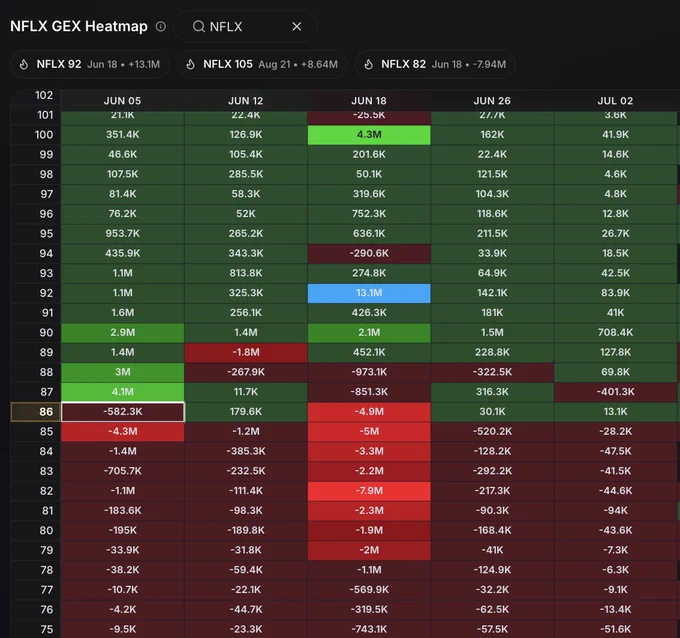
Task: Click the 285.5K cell at strike 98
Action: (246, 174)
